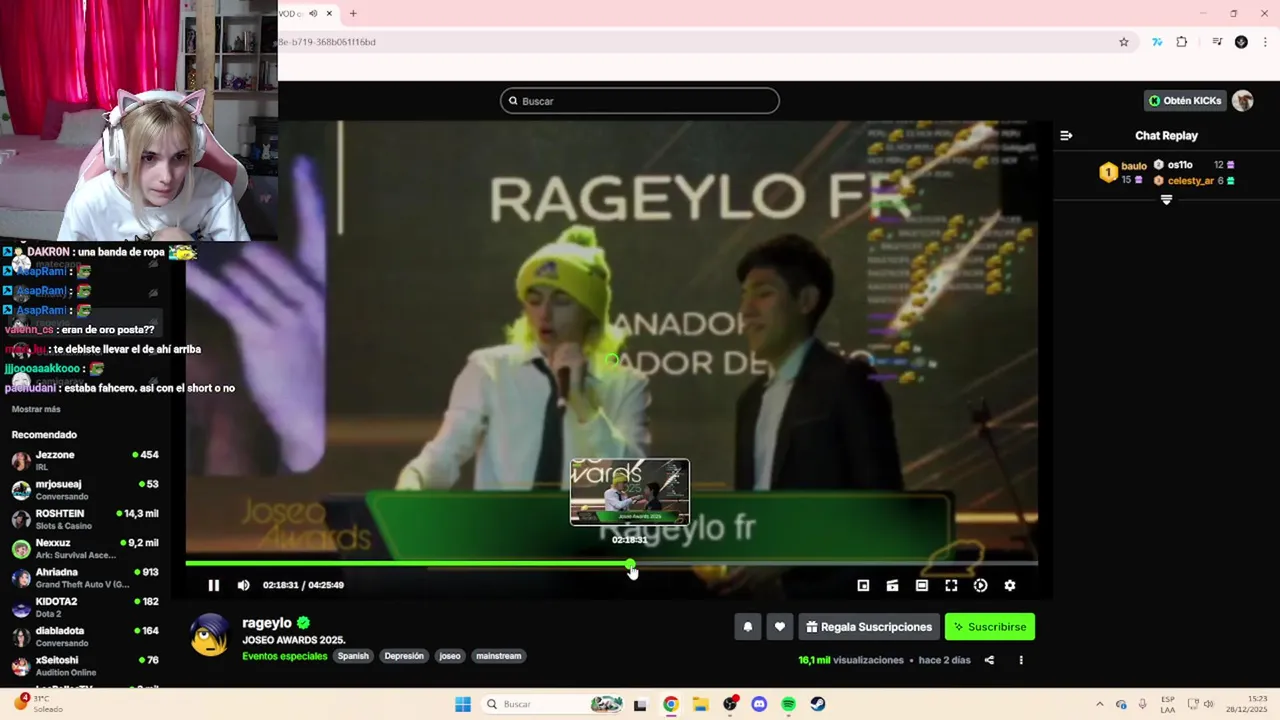The width and height of the screenshot is (1280, 720).
Task: Open rageylo channel name link
Action: click(267, 623)
